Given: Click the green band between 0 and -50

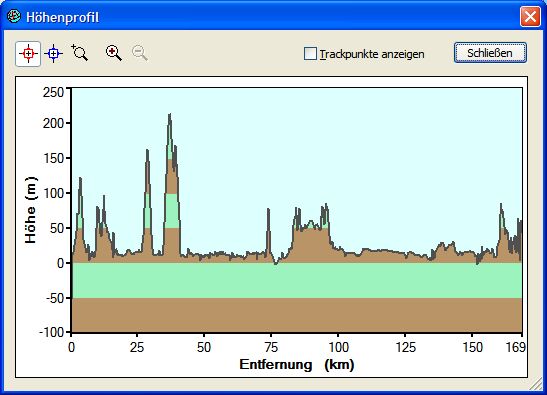Looking at the screenshot, I should point(297,280).
